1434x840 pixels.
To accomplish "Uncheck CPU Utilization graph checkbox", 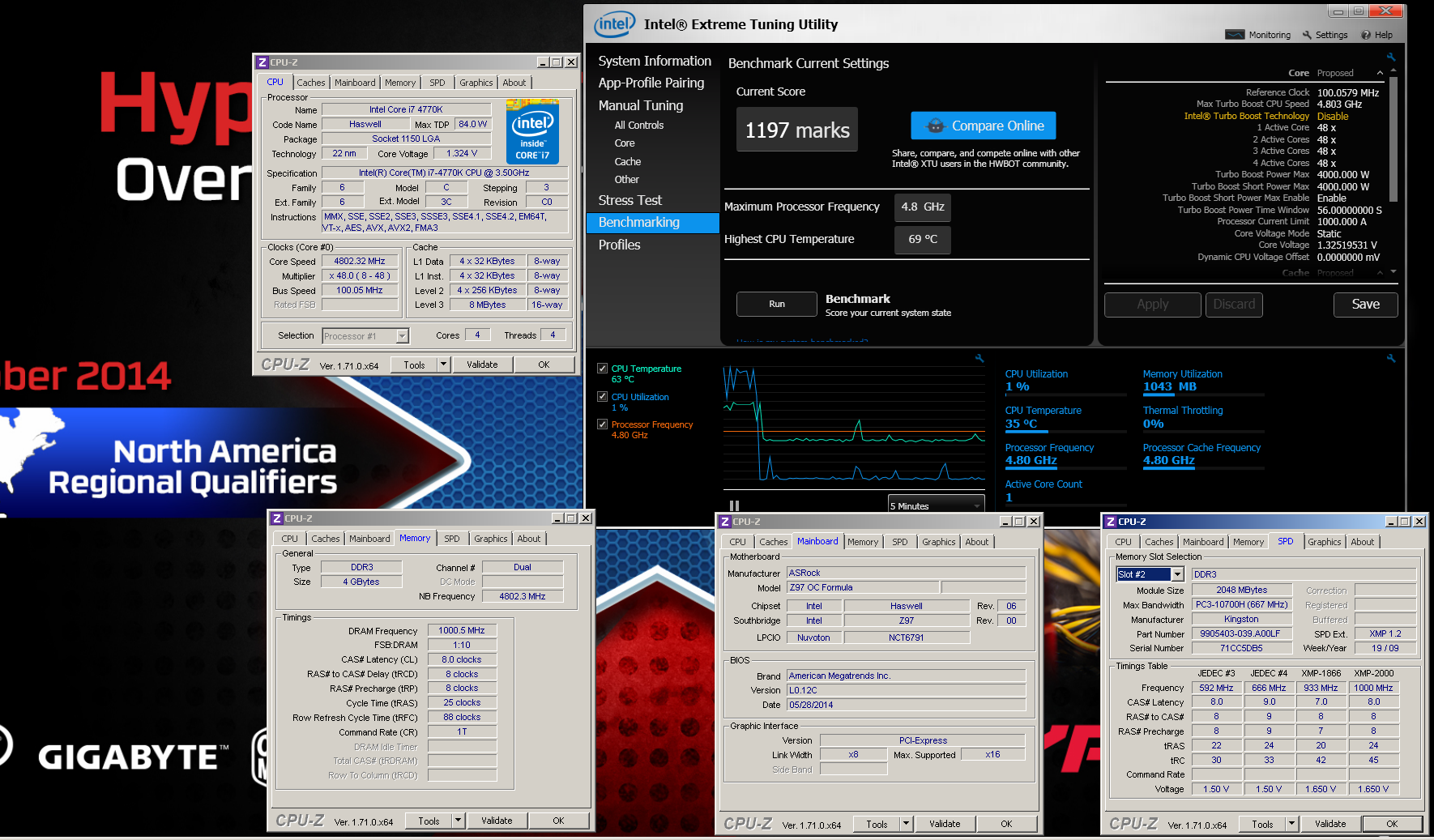I will [x=602, y=397].
